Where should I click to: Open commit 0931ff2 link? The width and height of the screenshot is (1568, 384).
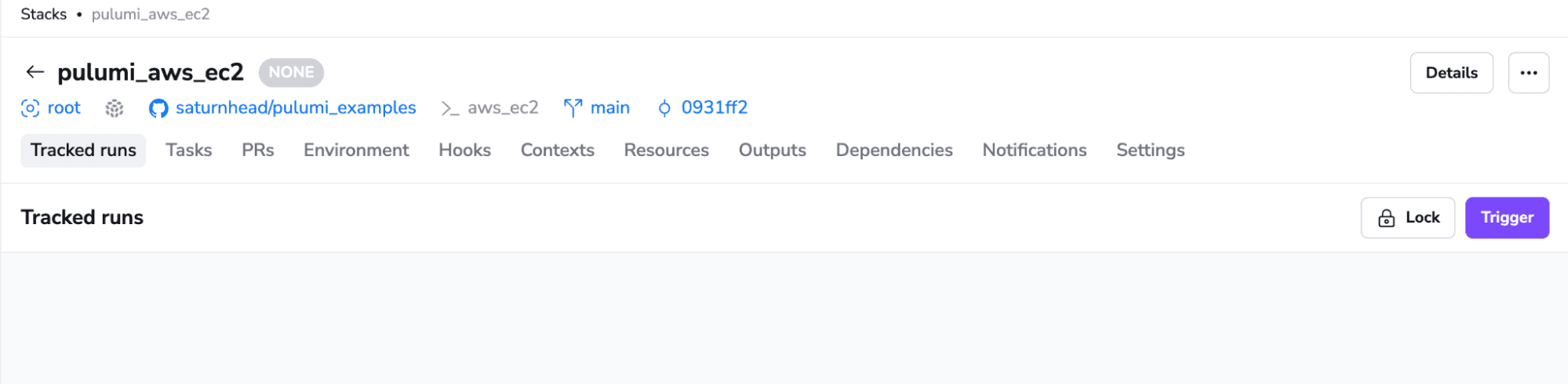(714, 108)
